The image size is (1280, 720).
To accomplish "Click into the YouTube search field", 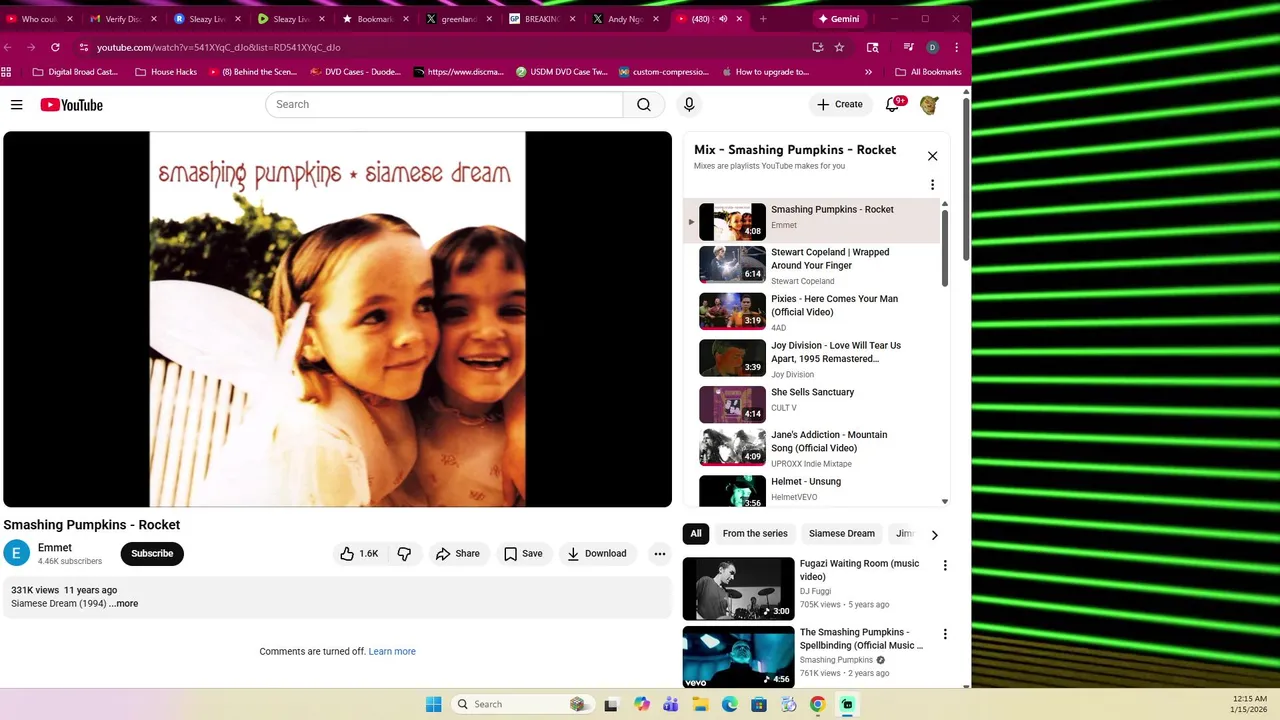I will point(444,104).
